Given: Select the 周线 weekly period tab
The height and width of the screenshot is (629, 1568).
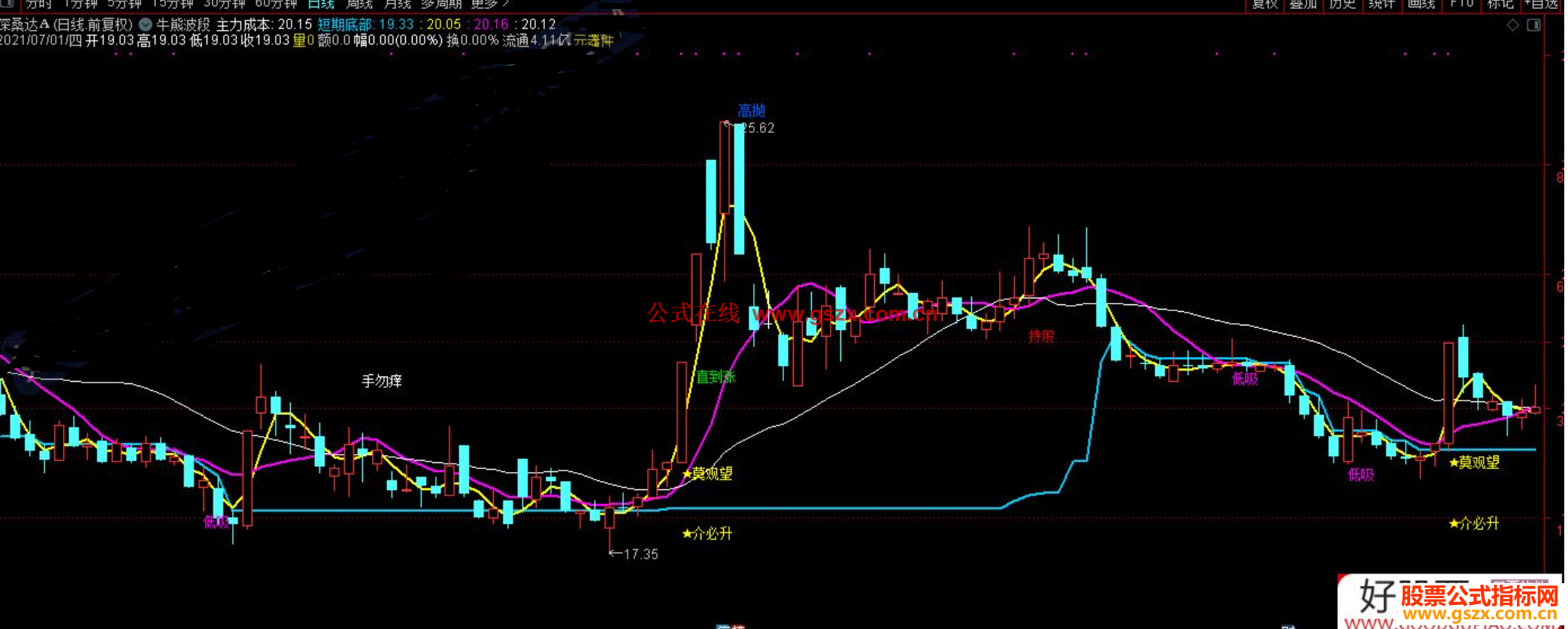Looking at the screenshot, I should (x=359, y=4).
